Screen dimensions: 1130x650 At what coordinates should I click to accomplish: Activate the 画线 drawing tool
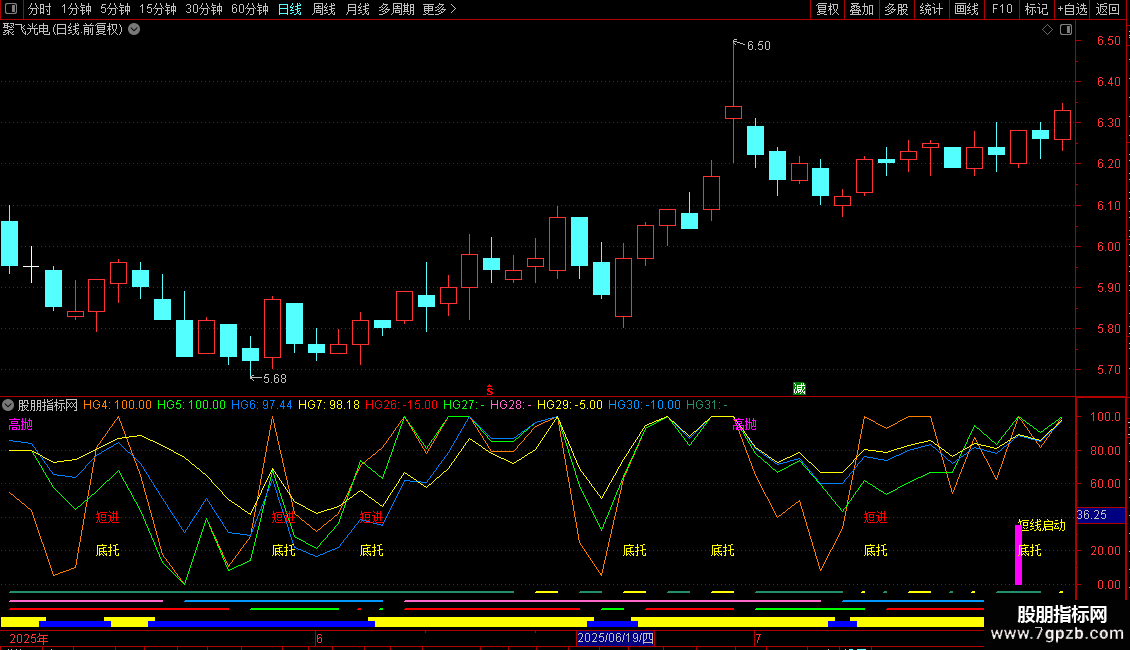966,9
